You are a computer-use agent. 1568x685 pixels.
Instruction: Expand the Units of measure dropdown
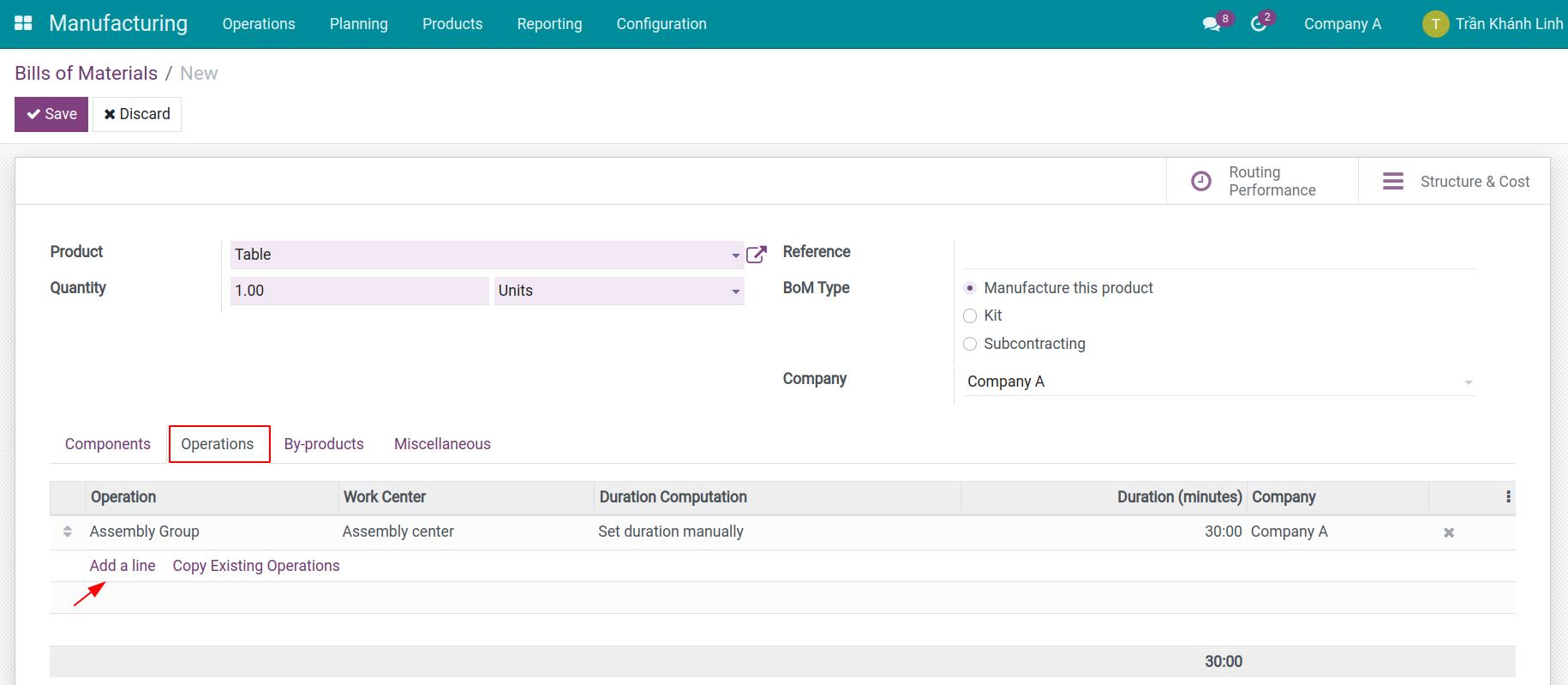click(735, 291)
